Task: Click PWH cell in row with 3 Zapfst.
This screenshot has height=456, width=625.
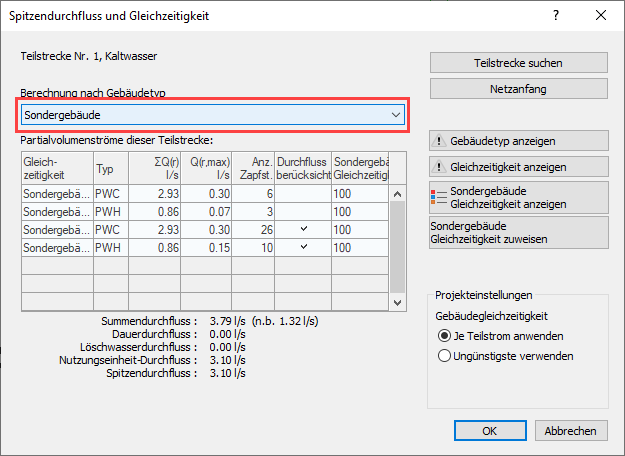Action: (111, 212)
